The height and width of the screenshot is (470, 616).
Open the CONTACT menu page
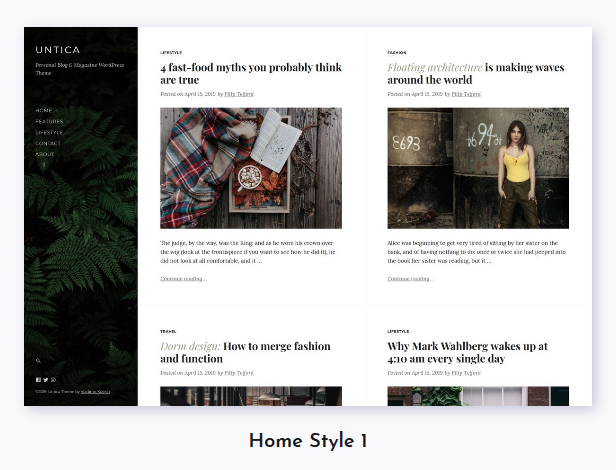tap(48, 143)
